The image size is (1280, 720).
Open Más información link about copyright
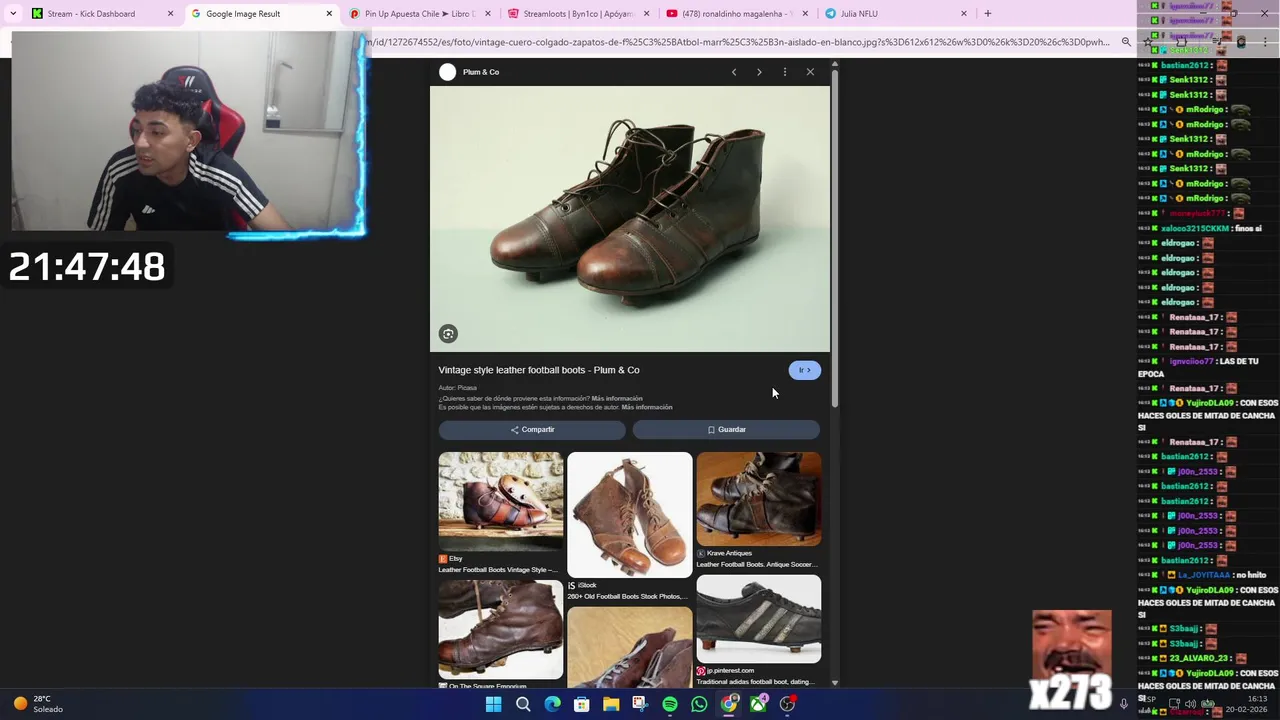coord(647,407)
